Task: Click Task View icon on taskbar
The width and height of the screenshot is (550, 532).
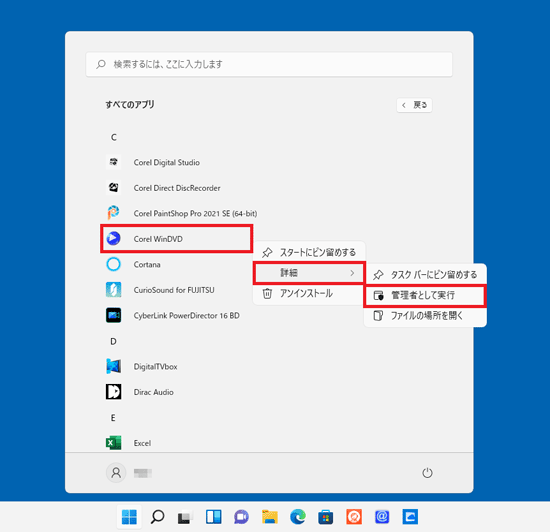Action: click(x=185, y=517)
